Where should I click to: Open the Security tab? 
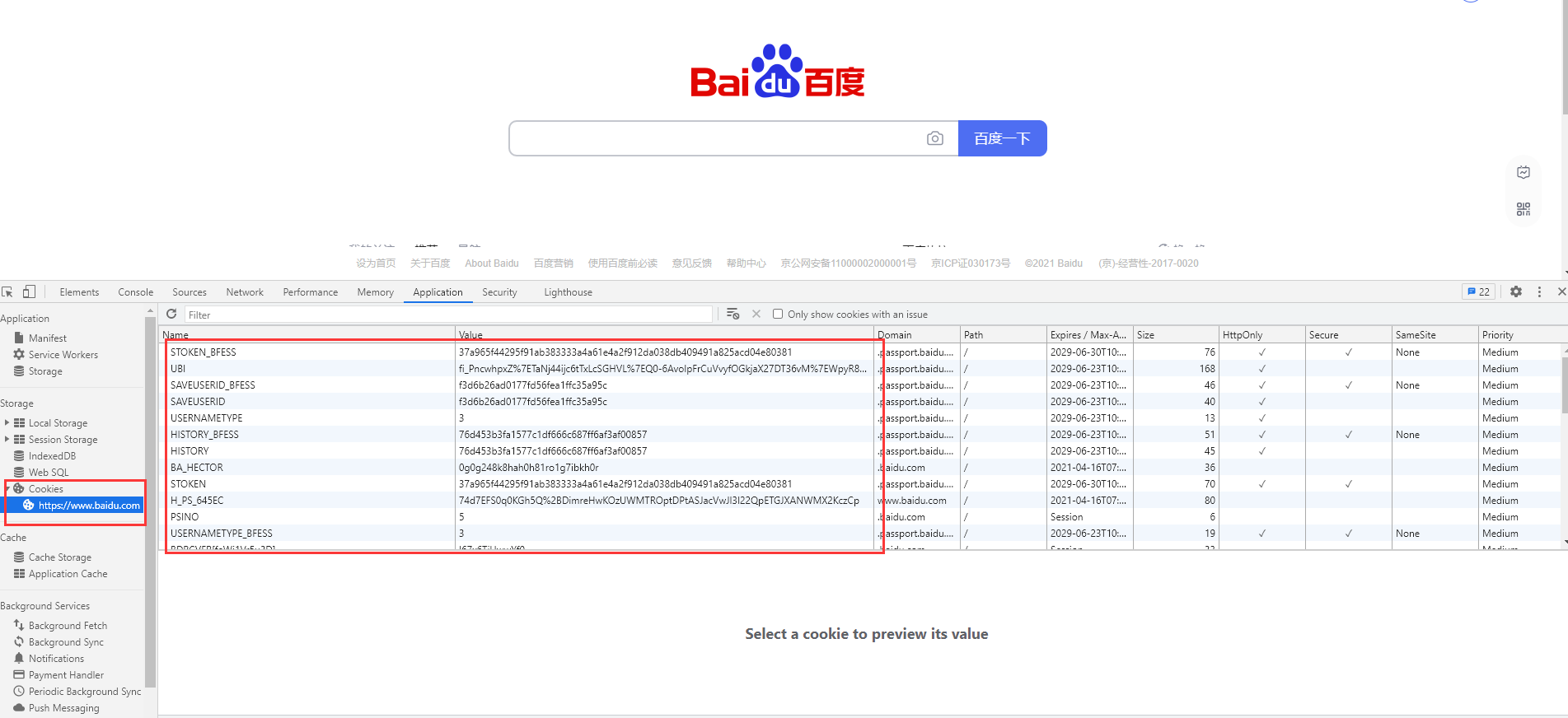click(499, 292)
